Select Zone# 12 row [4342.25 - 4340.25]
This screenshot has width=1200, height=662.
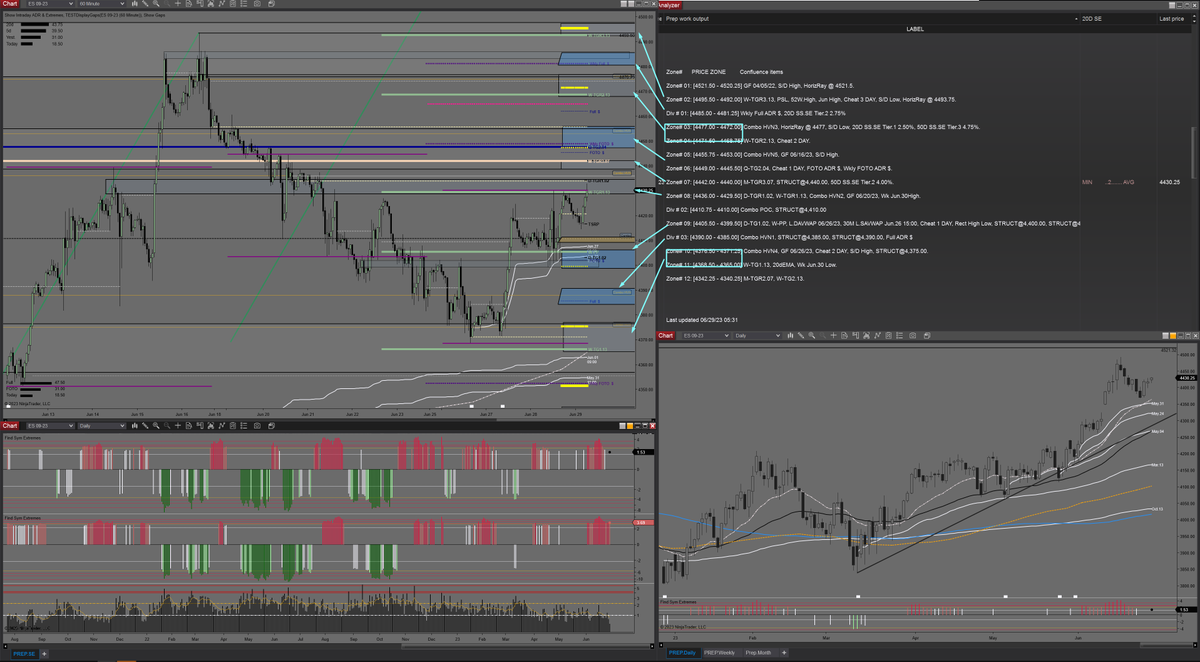coord(735,278)
